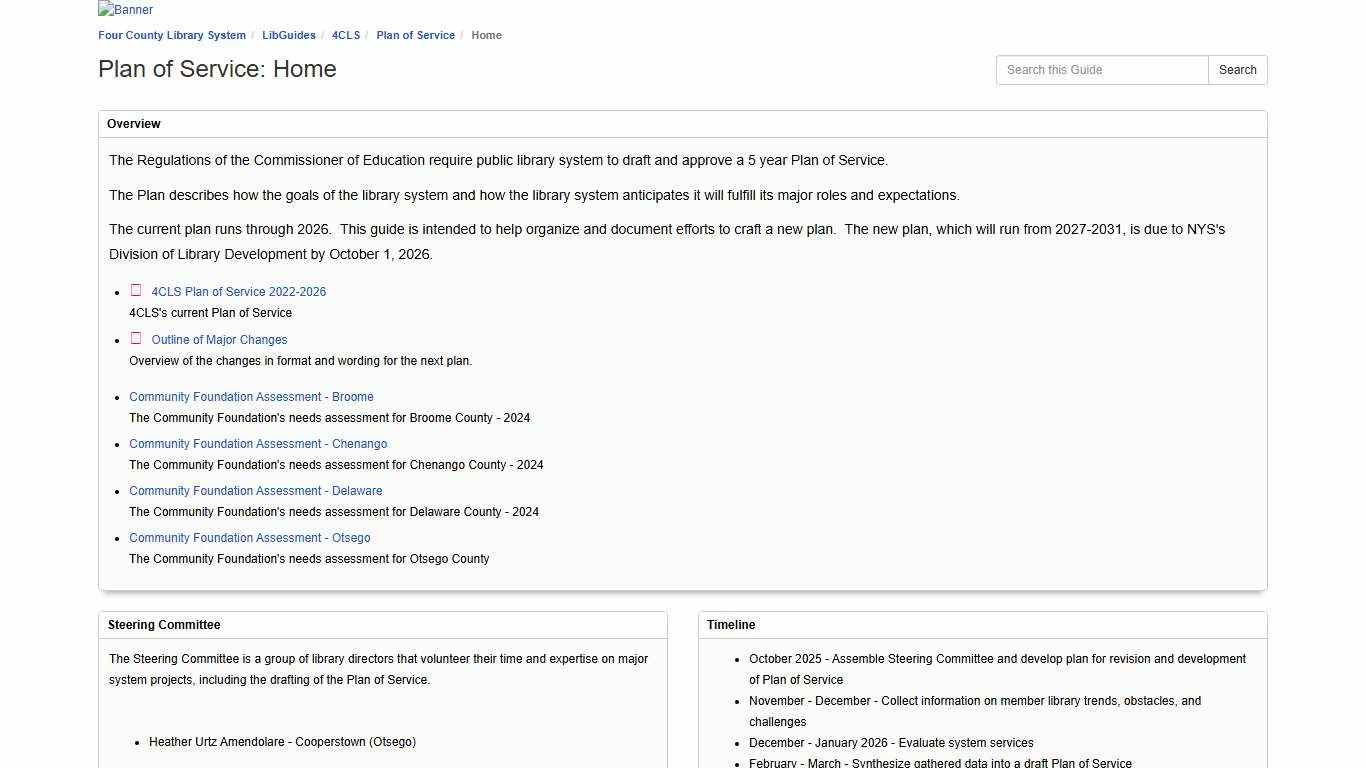Screen dimensions: 1366x768
Task: Navigate to LibGuides via breadcrumb
Action: click(288, 35)
